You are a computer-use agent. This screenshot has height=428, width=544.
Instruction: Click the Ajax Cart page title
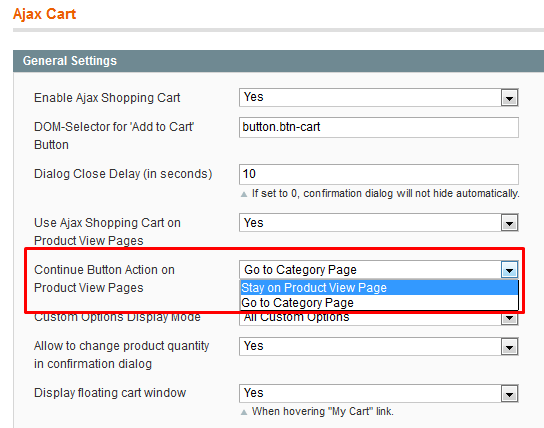pos(44,14)
